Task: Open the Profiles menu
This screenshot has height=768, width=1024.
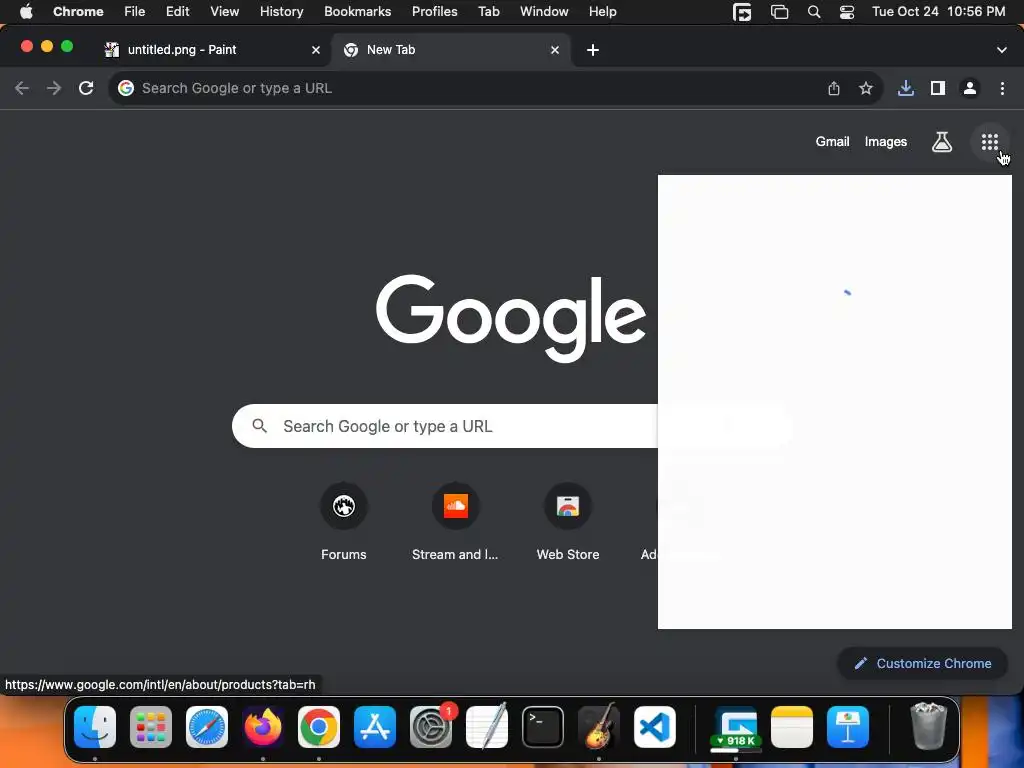Action: (434, 12)
